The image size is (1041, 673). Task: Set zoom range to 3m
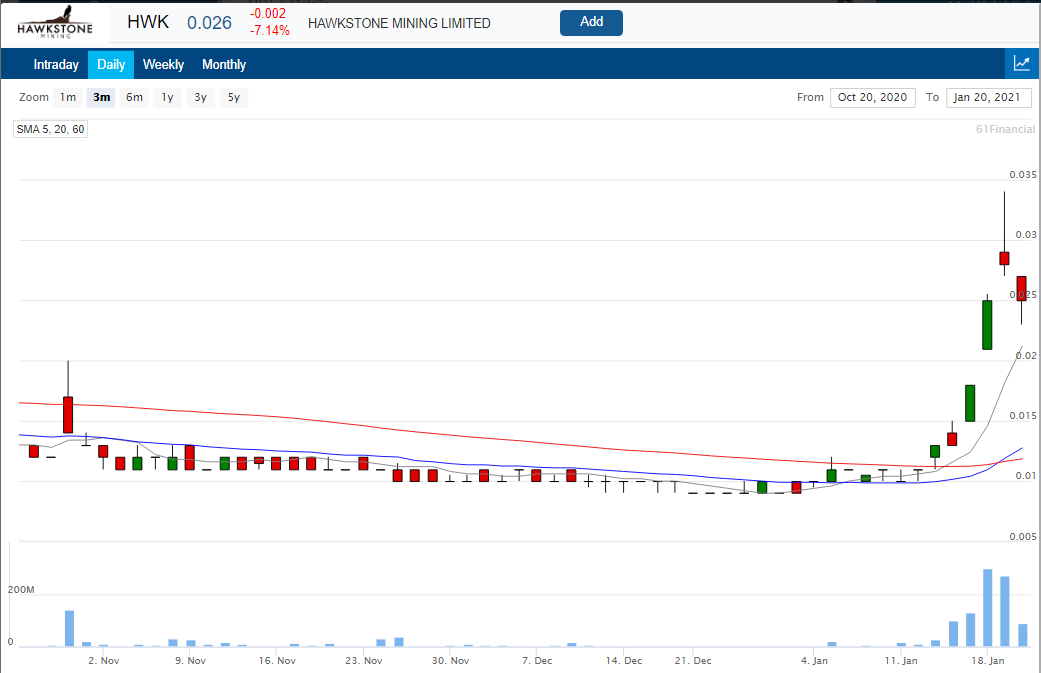(x=101, y=98)
